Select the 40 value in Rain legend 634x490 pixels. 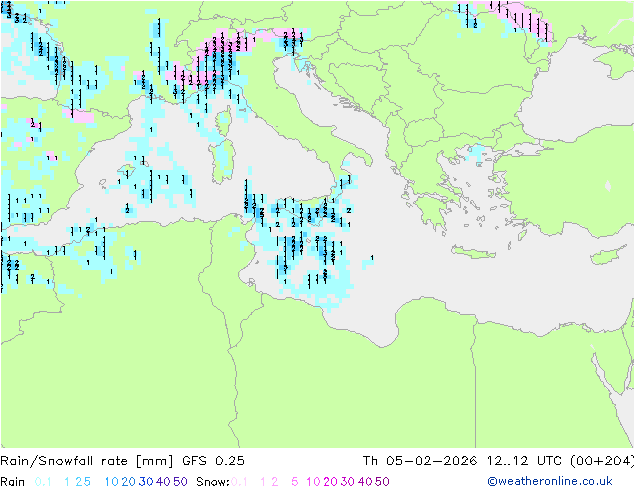(x=163, y=482)
